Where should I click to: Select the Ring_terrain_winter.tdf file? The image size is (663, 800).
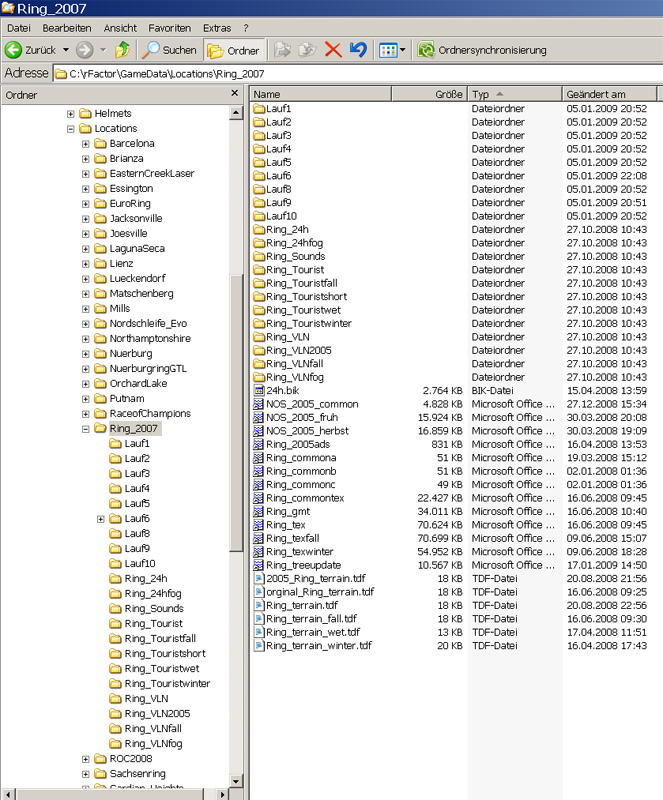click(x=318, y=646)
